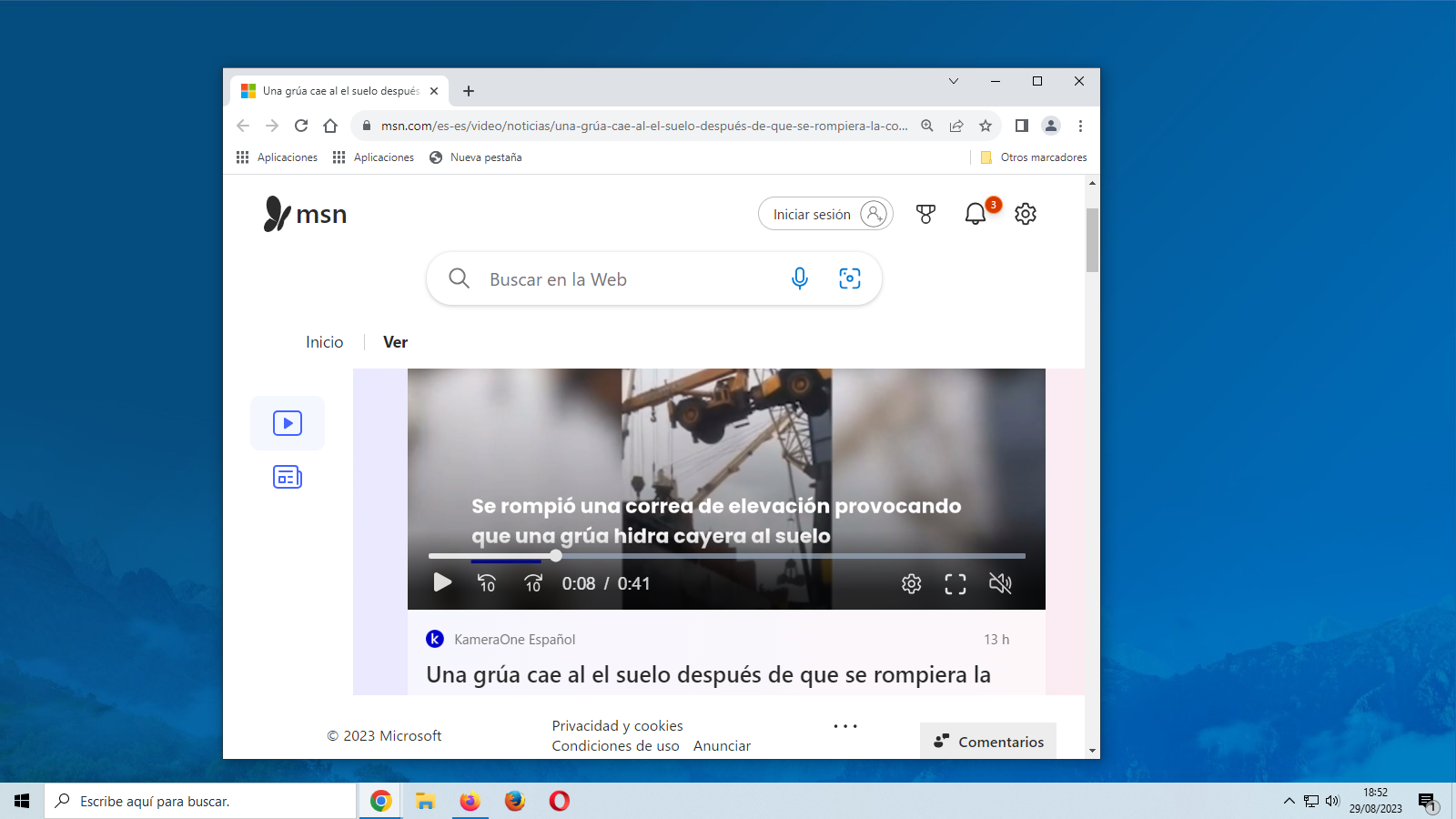Go to Chrome home page
The image size is (1456, 819).
click(330, 126)
